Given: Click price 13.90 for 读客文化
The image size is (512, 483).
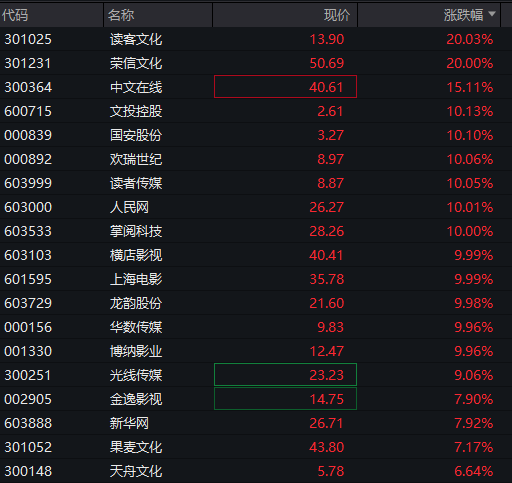Looking at the screenshot, I should point(327,39).
